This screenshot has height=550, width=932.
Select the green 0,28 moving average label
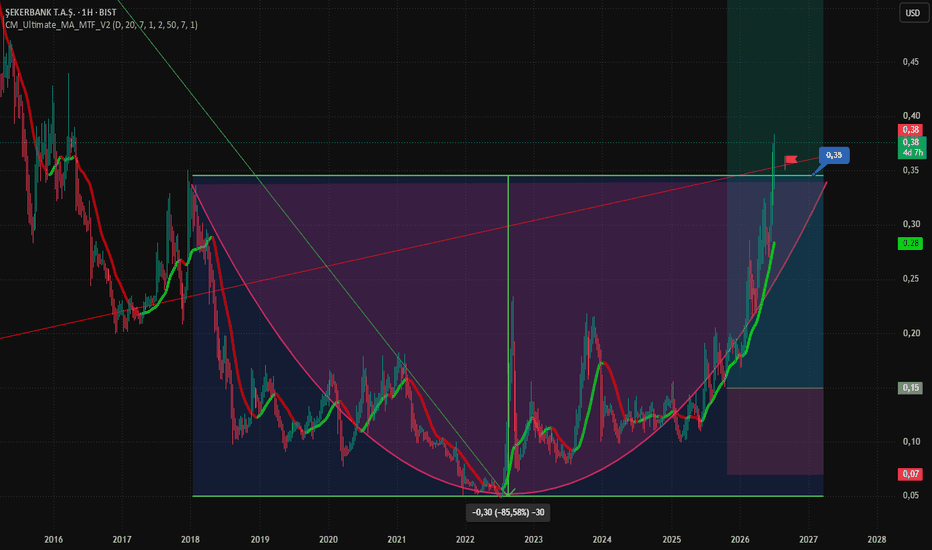pos(910,243)
